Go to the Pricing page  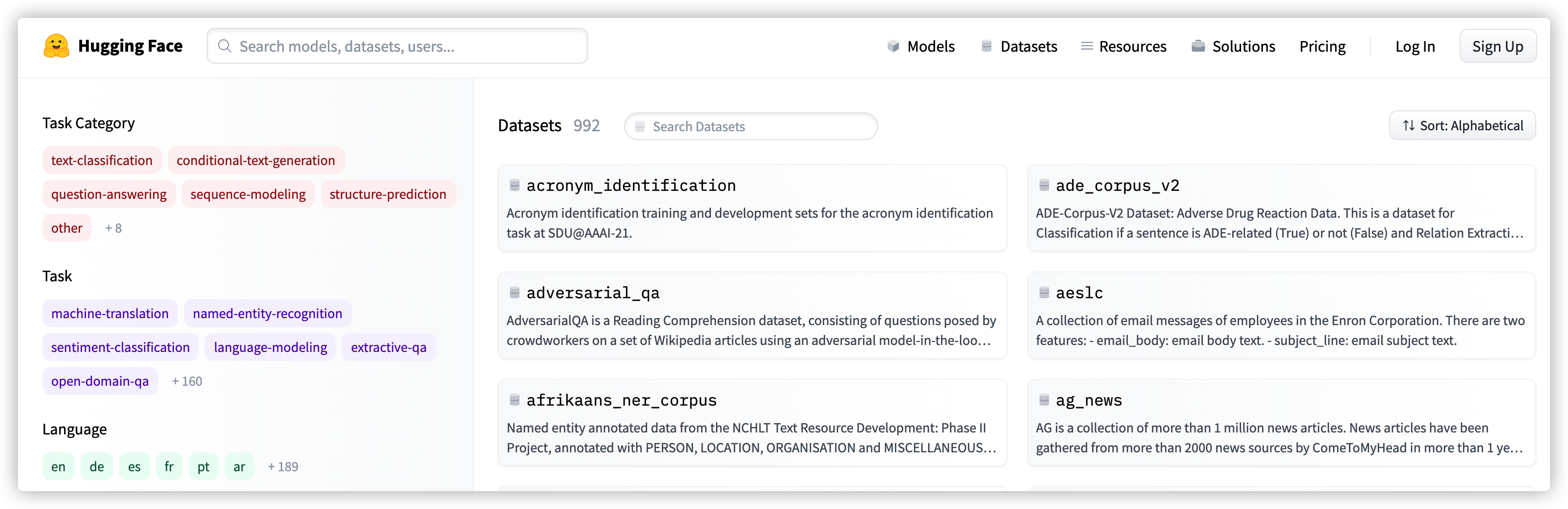point(1322,46)
